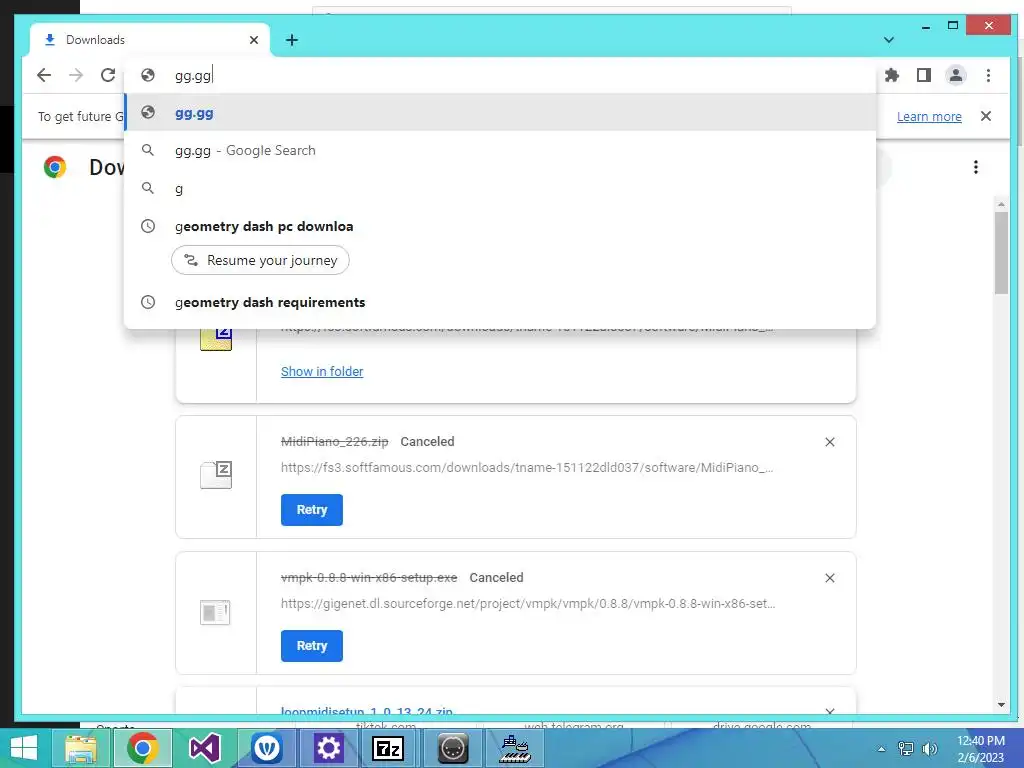Open the Downloads page three-dot menu
The height and width of the screenshot is (768, 1024).
coord(976,167)
